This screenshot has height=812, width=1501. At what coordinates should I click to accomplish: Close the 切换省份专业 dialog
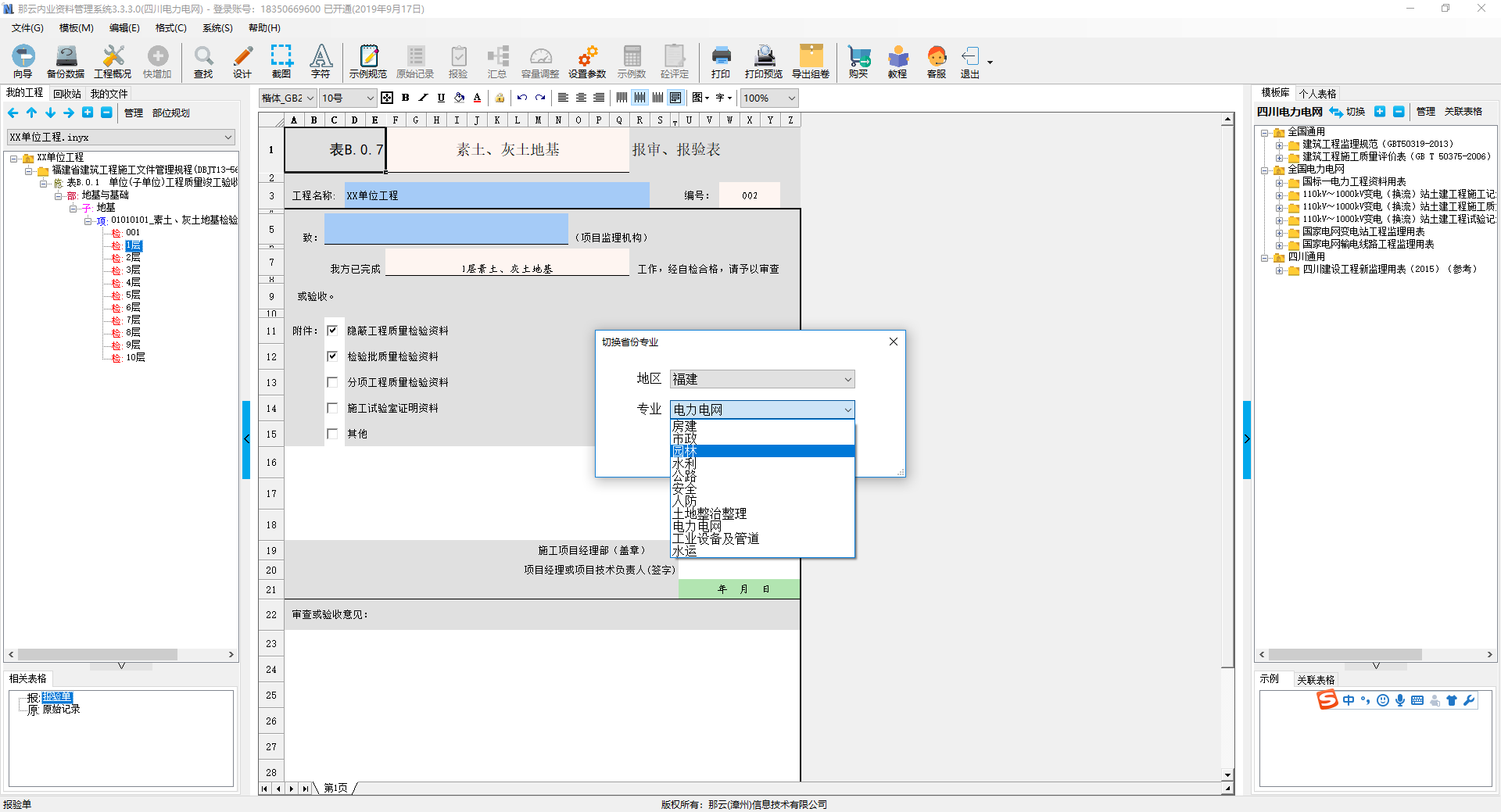(894, 342)
